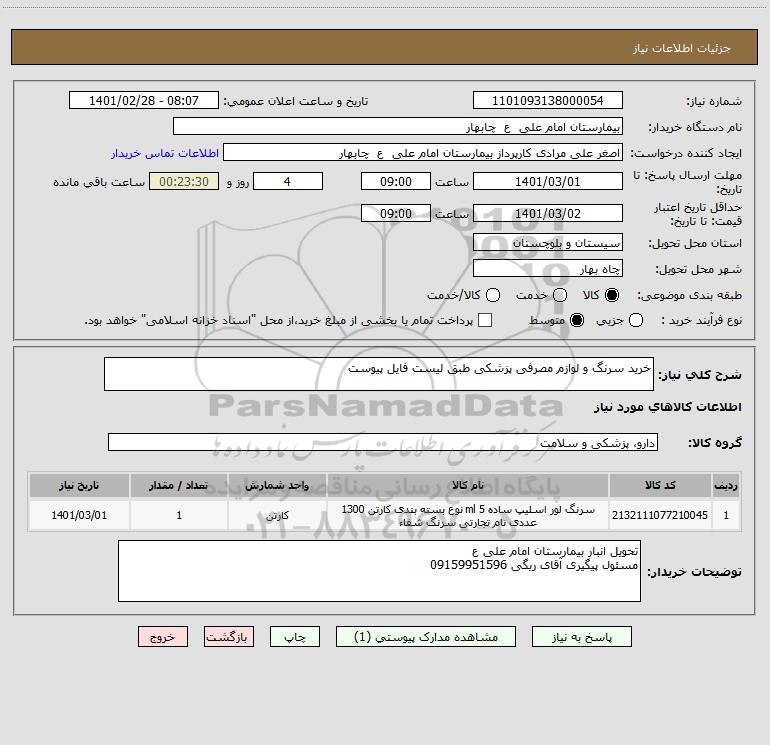The image size is (770, 745).
Task: Click response deadline date 1401/03/01 field
Action: (548, 182)
